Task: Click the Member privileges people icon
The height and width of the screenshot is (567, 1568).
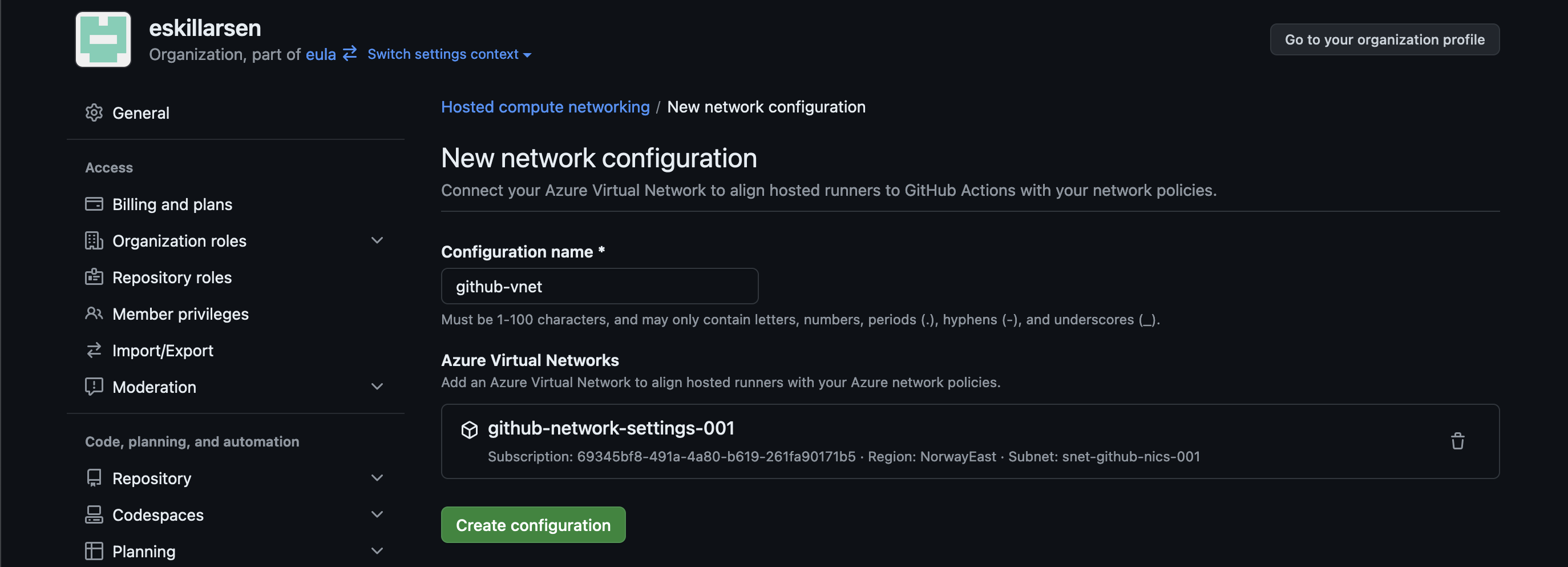Action: (x=94, y=313)
